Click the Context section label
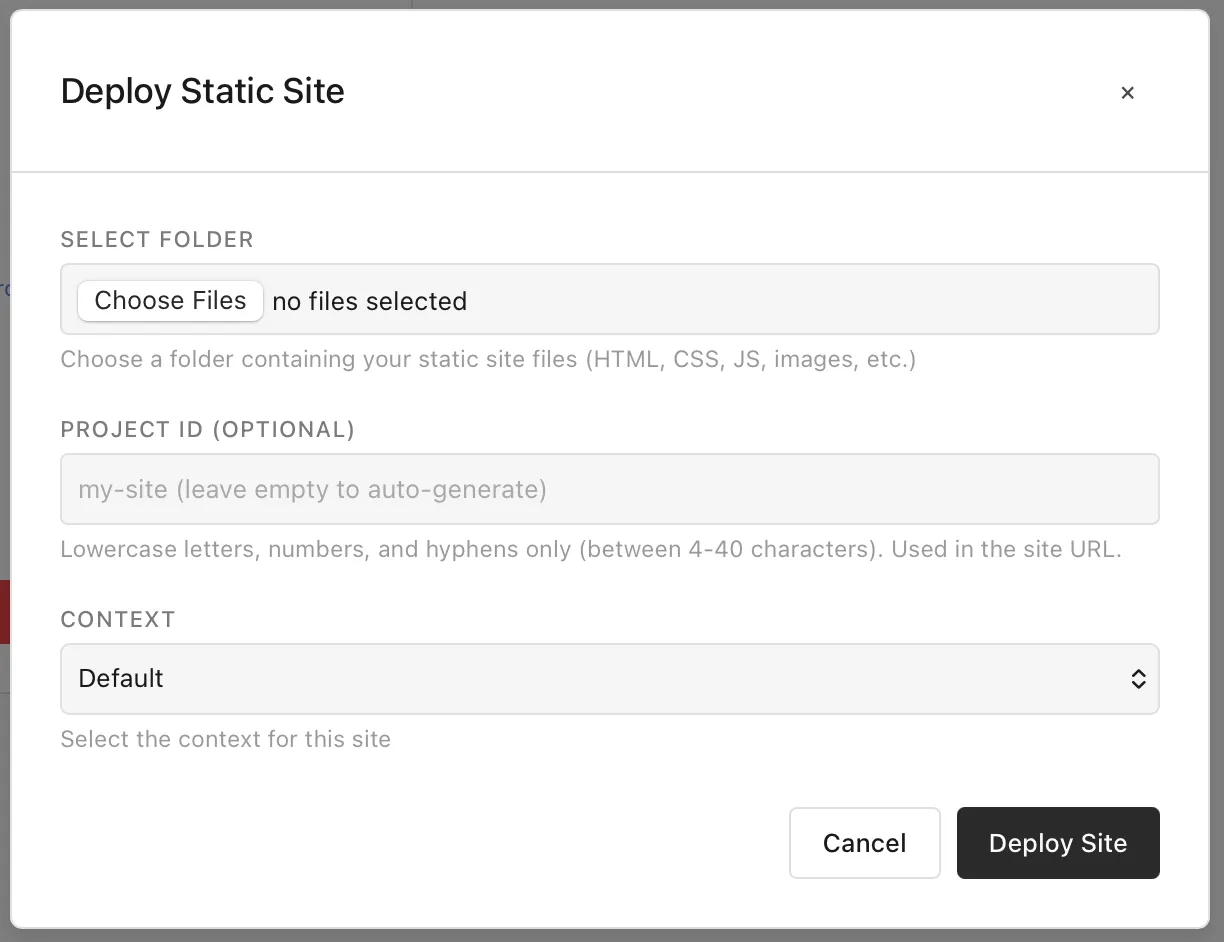 click(118, 619)
